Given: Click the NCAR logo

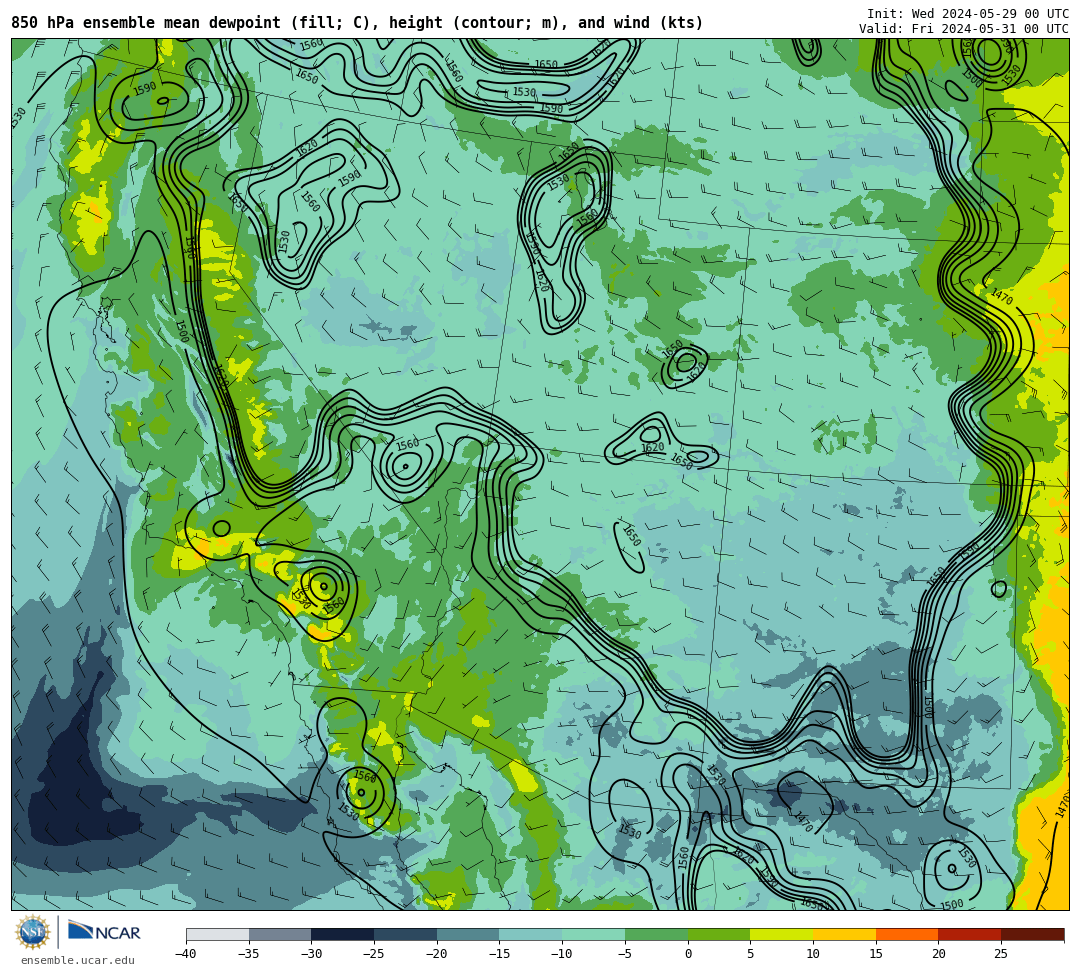Looking at the screenshot, I should 104,932.
